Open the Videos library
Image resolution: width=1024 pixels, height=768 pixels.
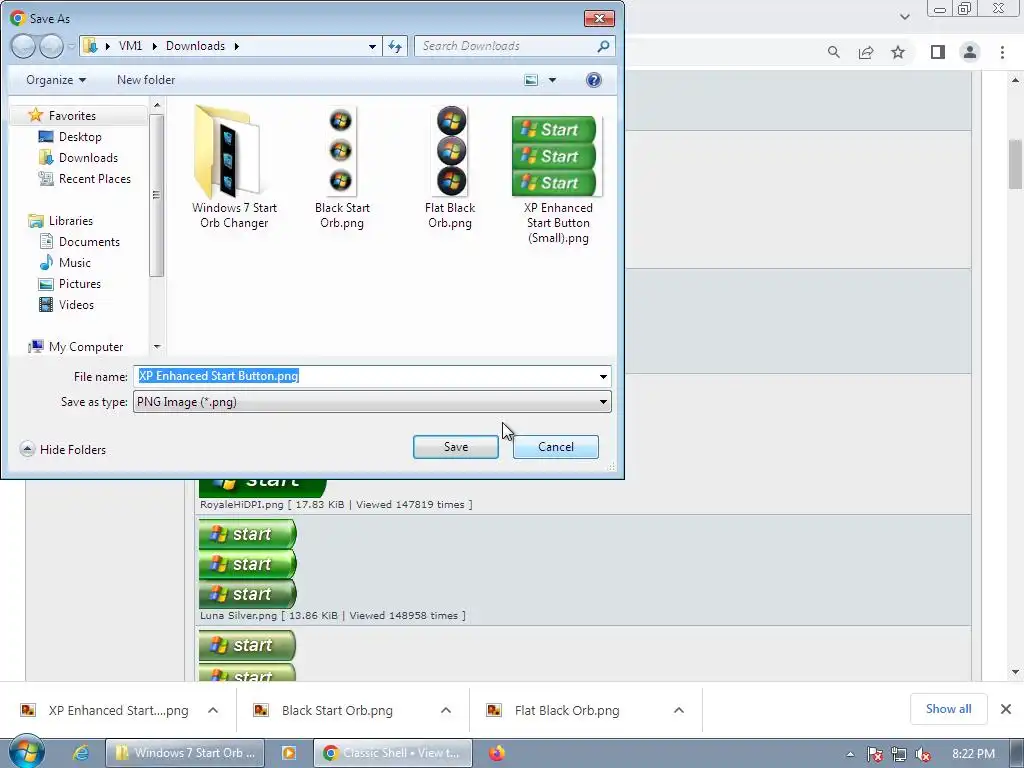tap(76, 304)
